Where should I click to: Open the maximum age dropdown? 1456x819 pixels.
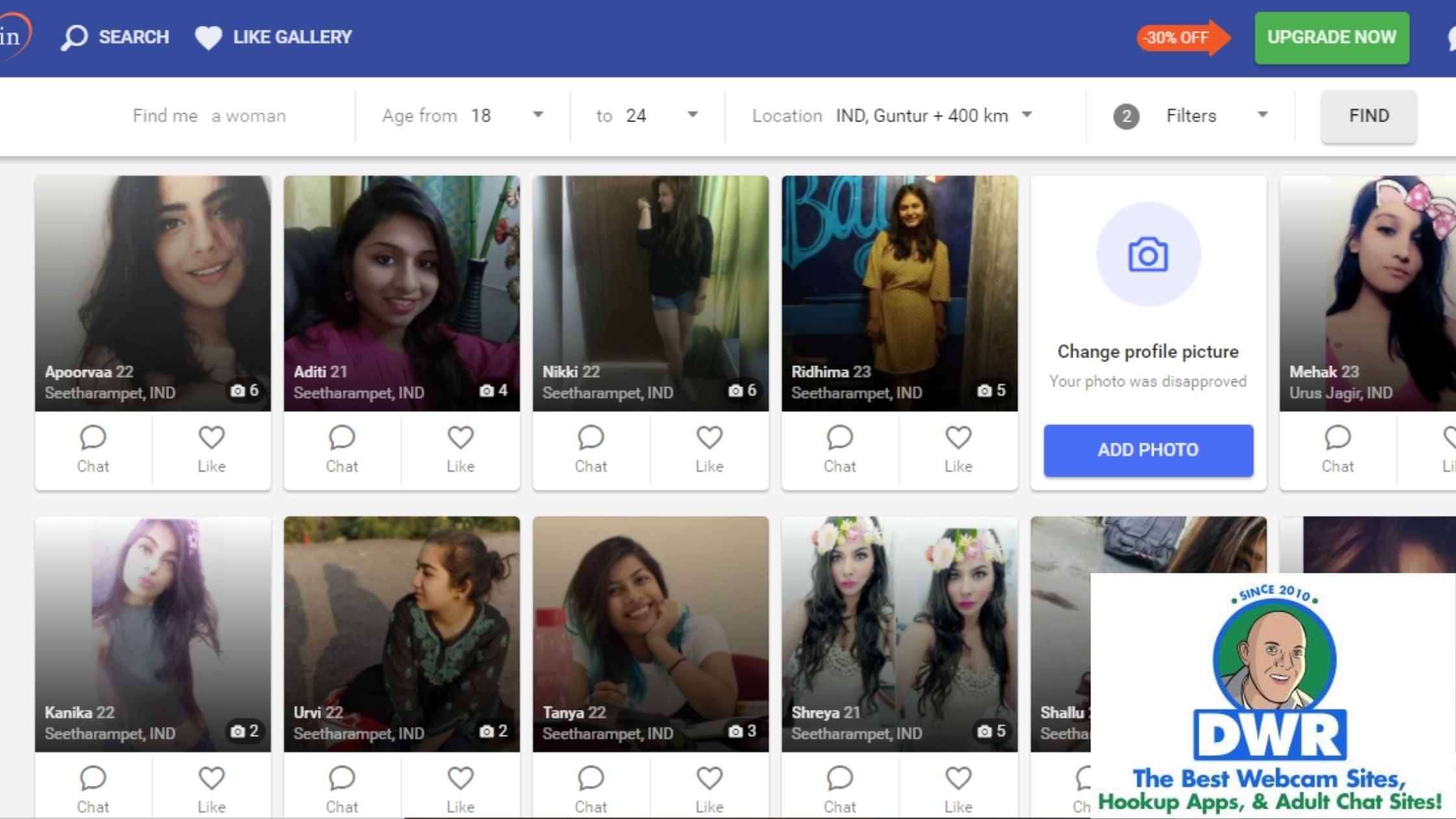click(x=692, y=115)
